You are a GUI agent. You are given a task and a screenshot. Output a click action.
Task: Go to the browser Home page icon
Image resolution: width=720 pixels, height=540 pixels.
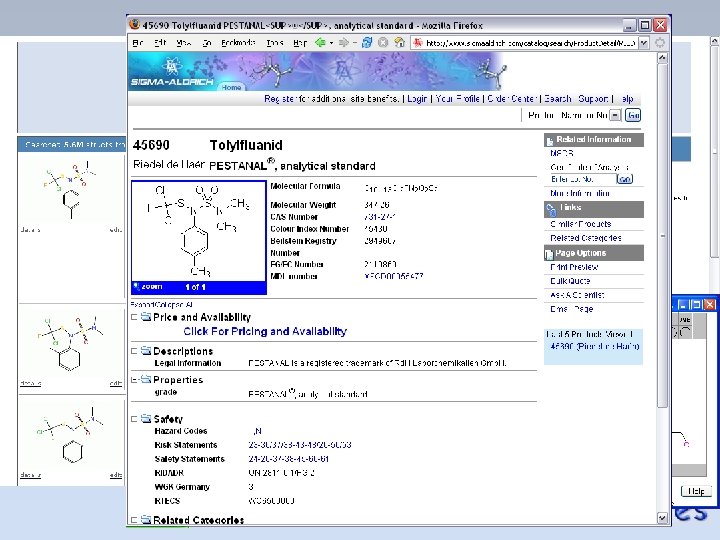click(x=400, y=43)
